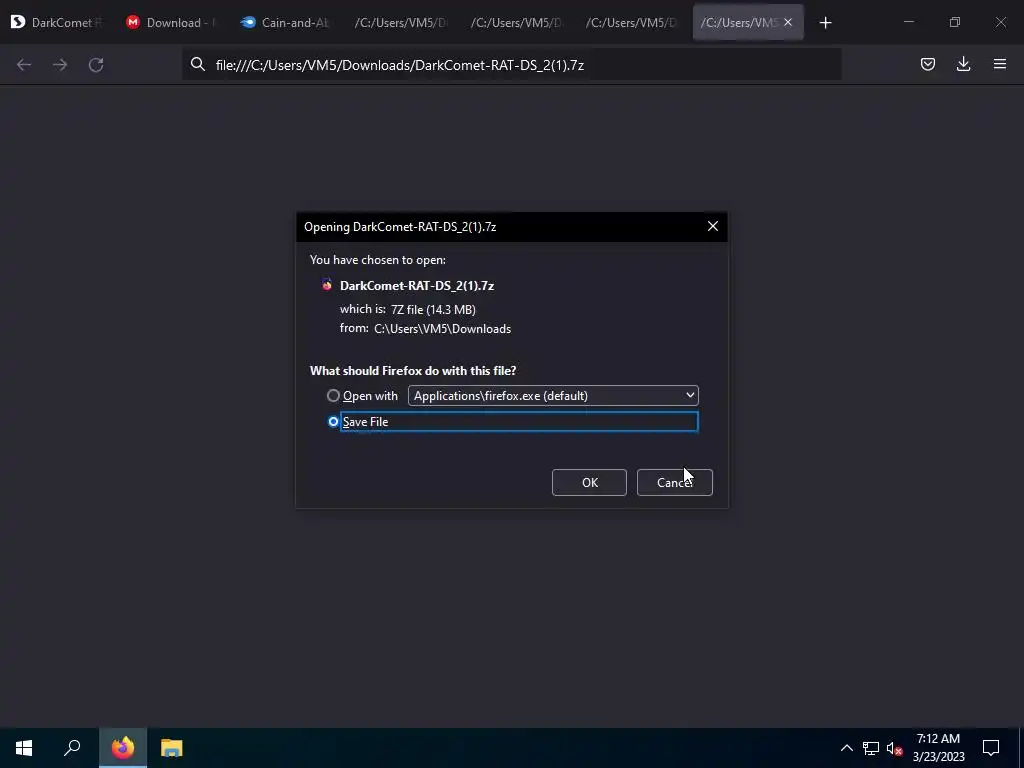Open Windows taskbar search
The height and width of the screenshot is (768, 1024).
pos(72,748)
